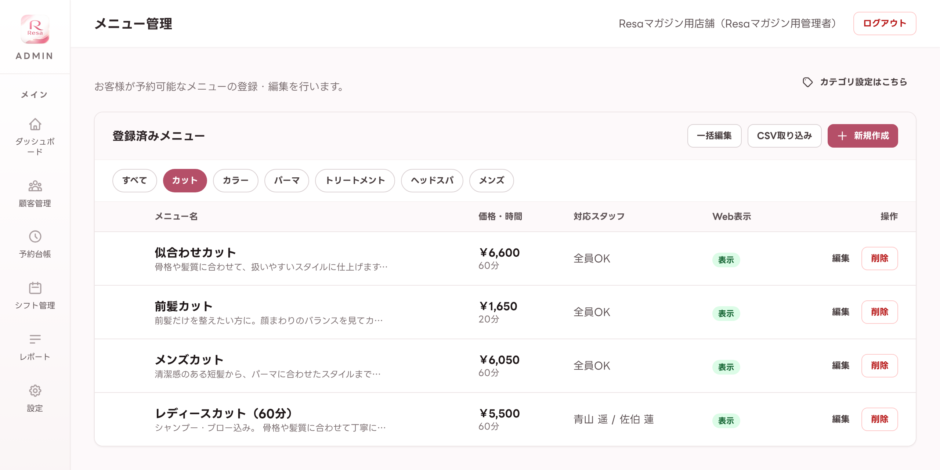This screenshot has width=940, height=470.
Task: Select the カラー category filter
Action: 236,180
